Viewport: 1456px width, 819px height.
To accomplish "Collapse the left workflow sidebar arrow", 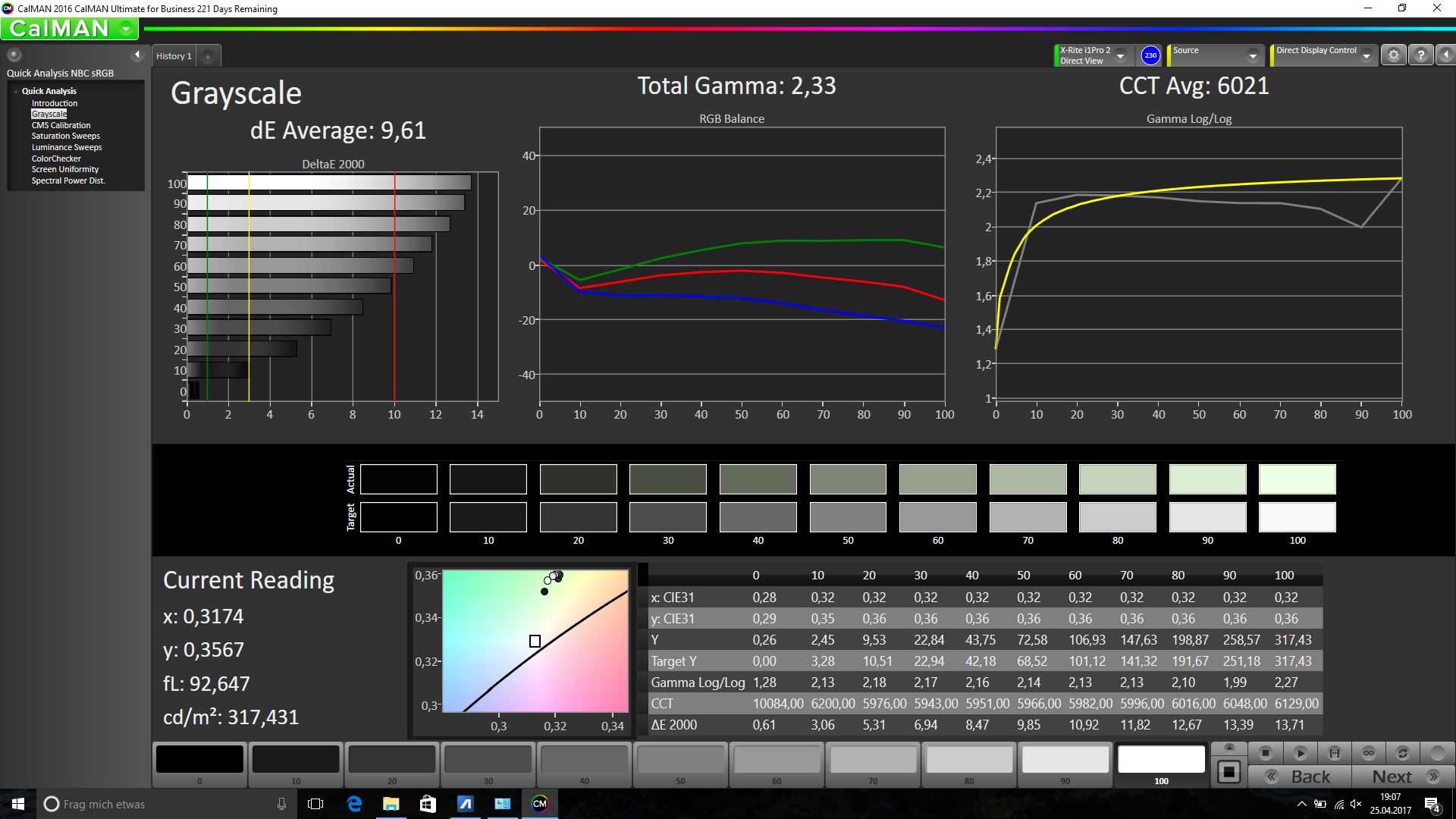I will point(137,55).
